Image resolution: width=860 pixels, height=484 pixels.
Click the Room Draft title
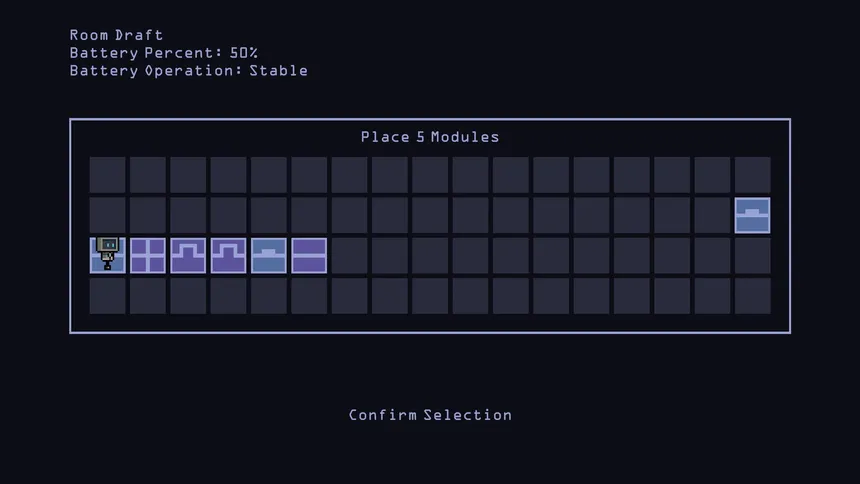116,35
